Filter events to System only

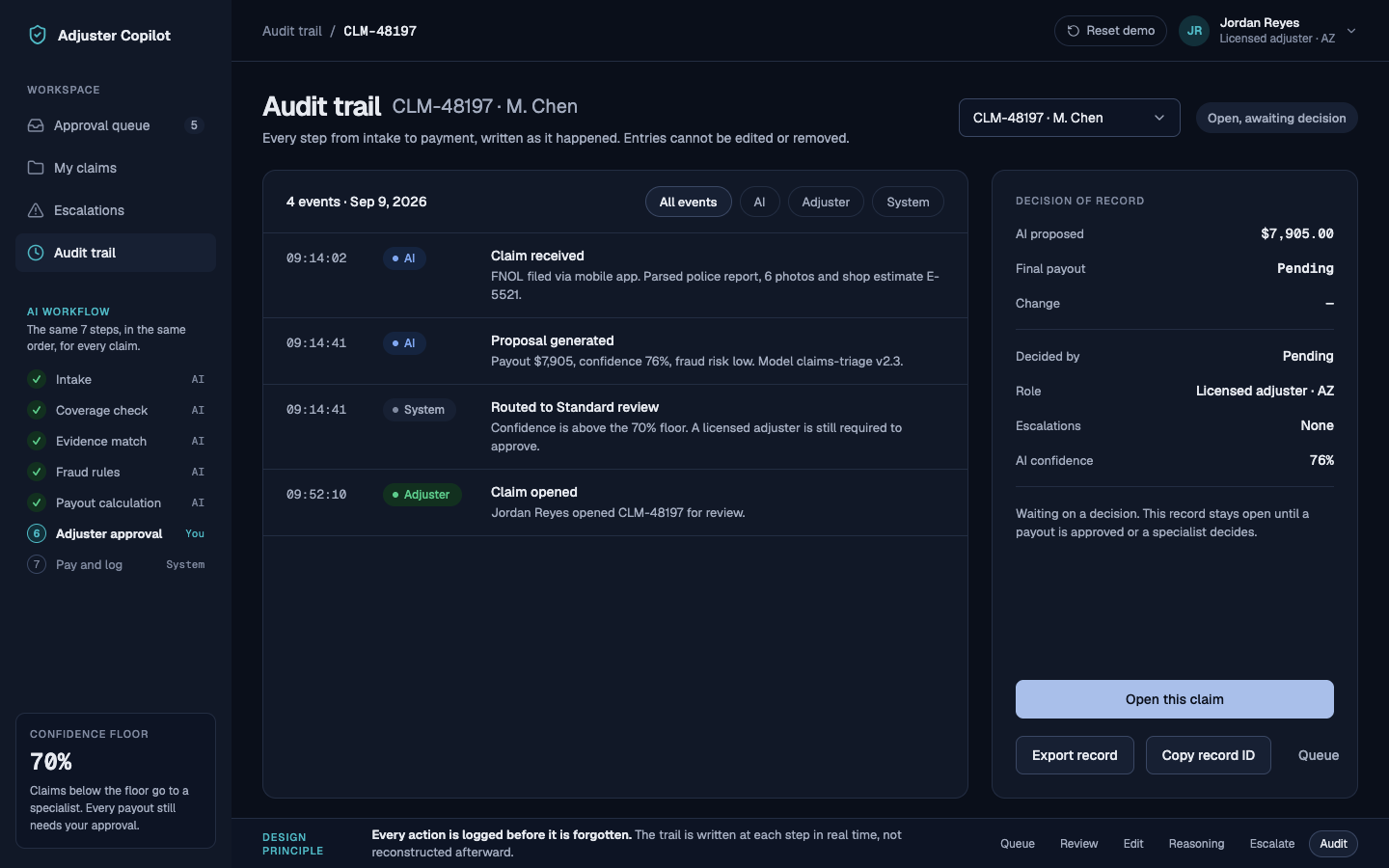tap(908, 202)
